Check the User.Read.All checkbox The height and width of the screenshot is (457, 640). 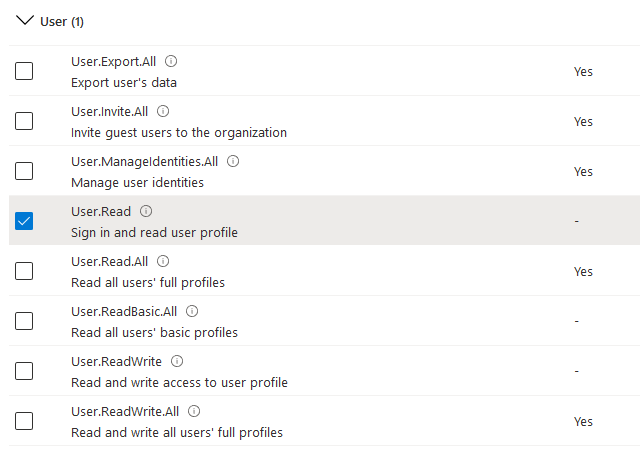point(24,271)
